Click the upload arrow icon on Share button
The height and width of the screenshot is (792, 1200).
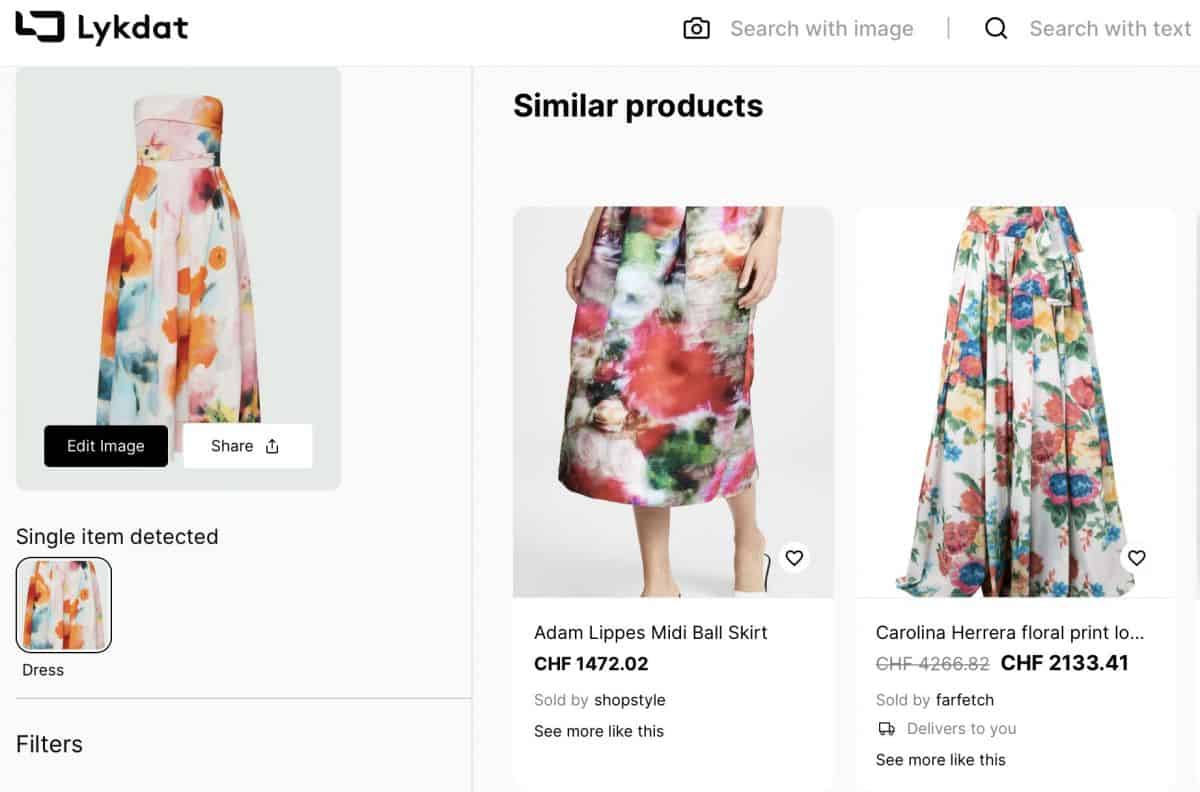270,445
